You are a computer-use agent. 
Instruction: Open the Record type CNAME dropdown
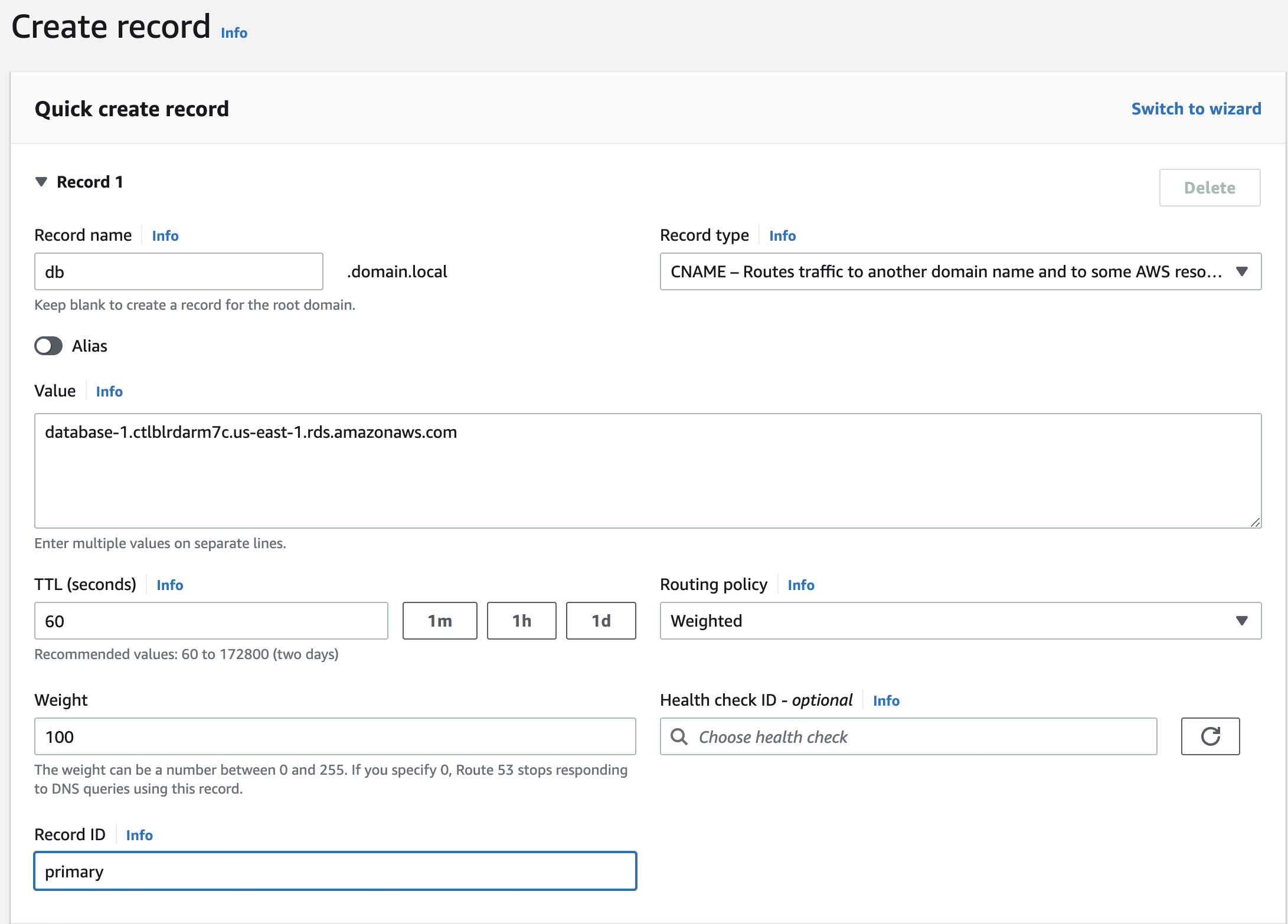(960, 271)
